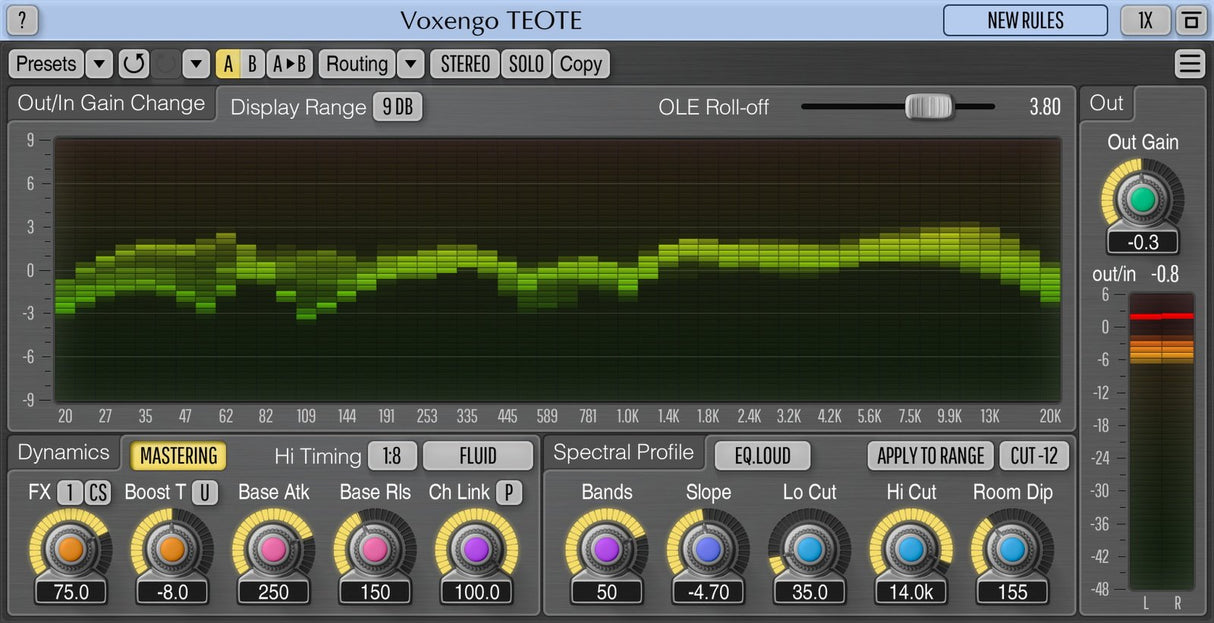Switch to the B state slot
1214x623 pixels.
pos(252,64)
